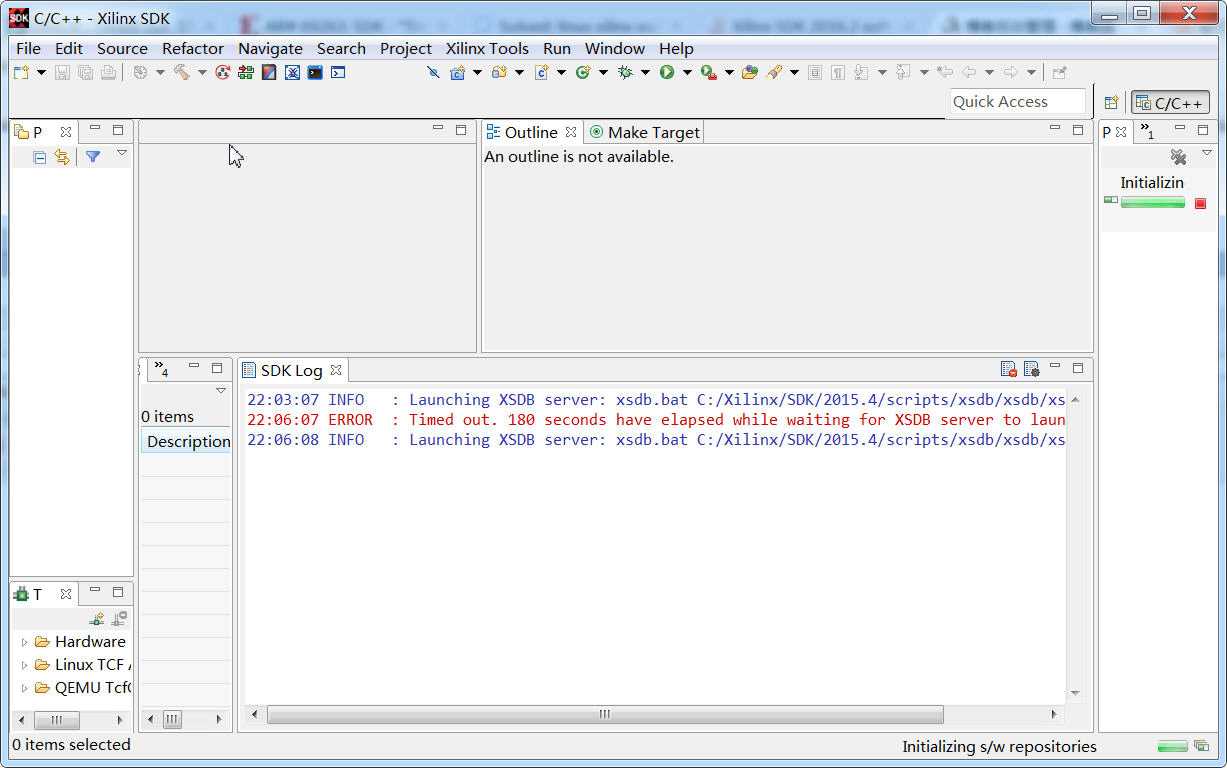Image resolution: width=1227 pixels, height=768 pixels.
Task: Click the New Class green icon
Action: click(582, 72)
